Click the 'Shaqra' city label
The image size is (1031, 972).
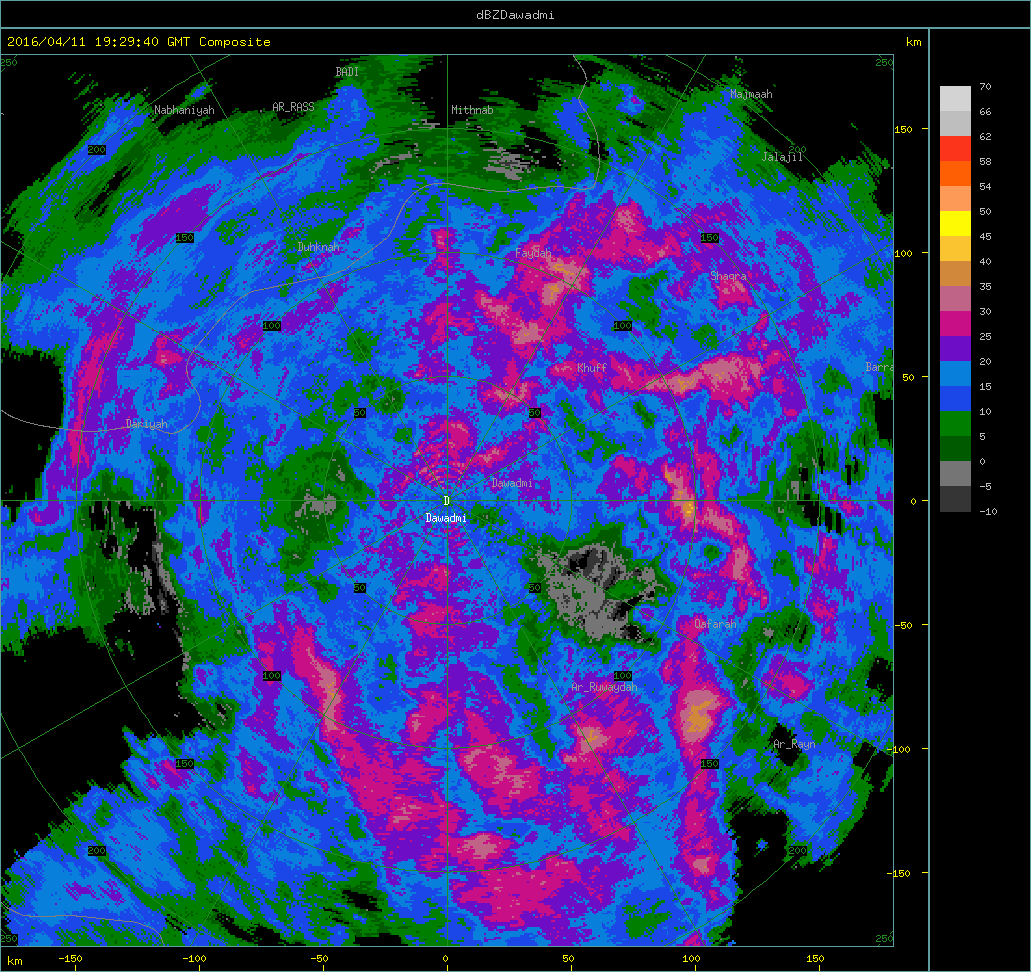(x=729, y=276)
